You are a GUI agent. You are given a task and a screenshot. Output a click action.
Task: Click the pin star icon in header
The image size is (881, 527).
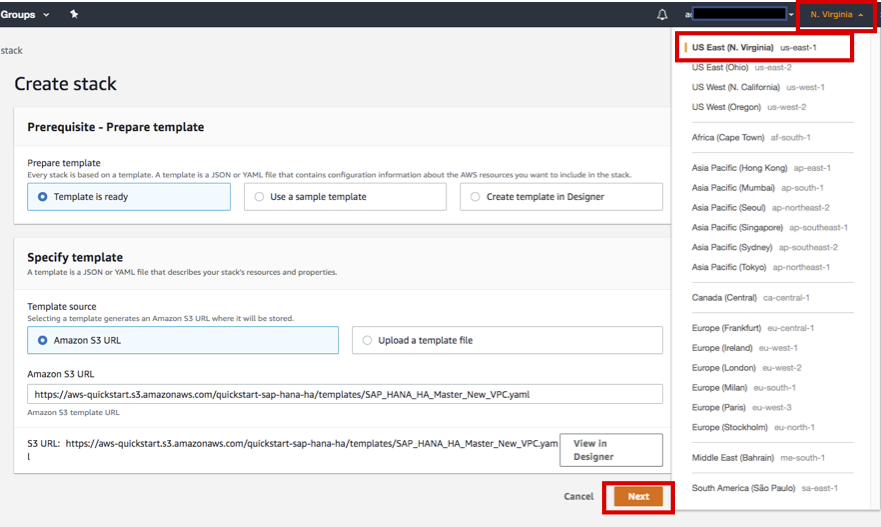(x=74, y=15)
